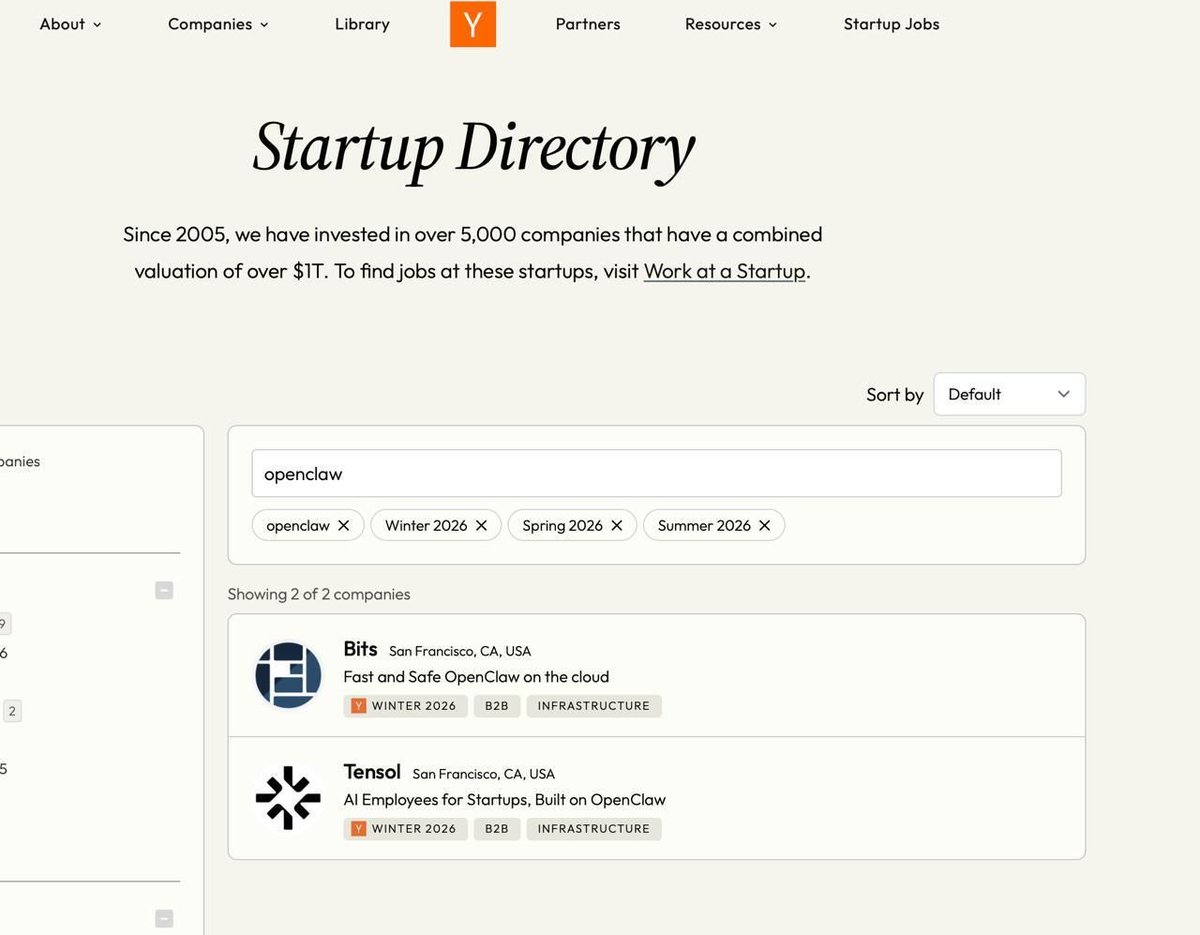The height and width of the screenshot is (935, 1200).
Task: Open the Tensol company name link
Action: pyautogui.click(x=372, y=772)
